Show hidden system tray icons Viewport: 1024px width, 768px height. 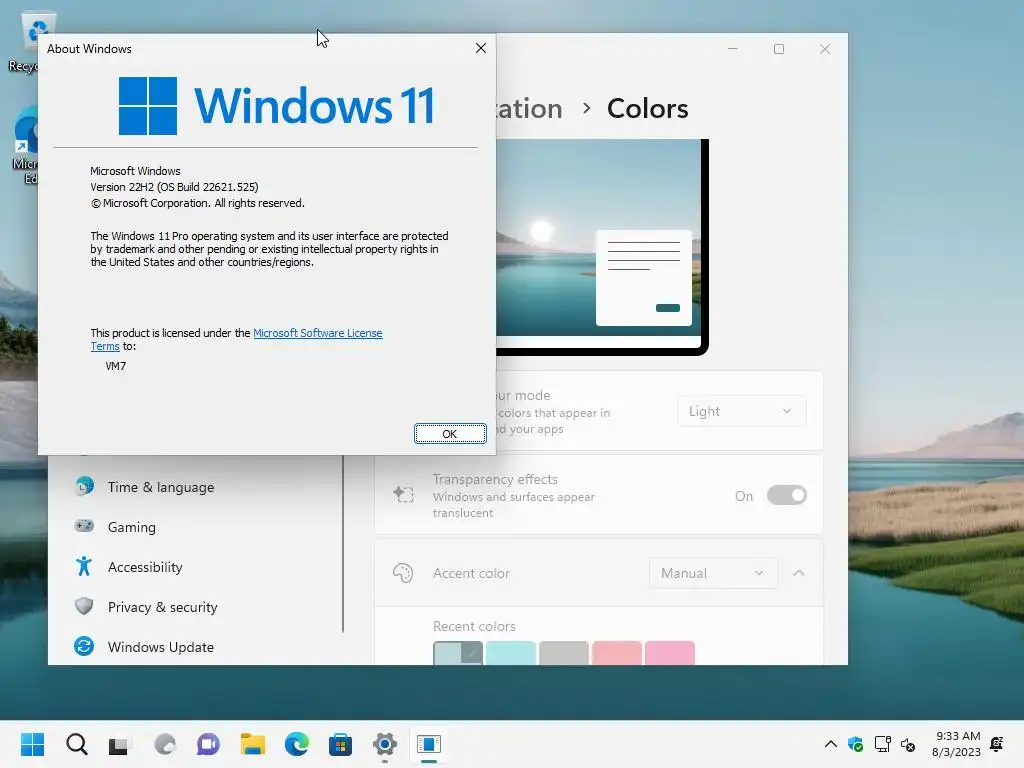tap(830, 744)
